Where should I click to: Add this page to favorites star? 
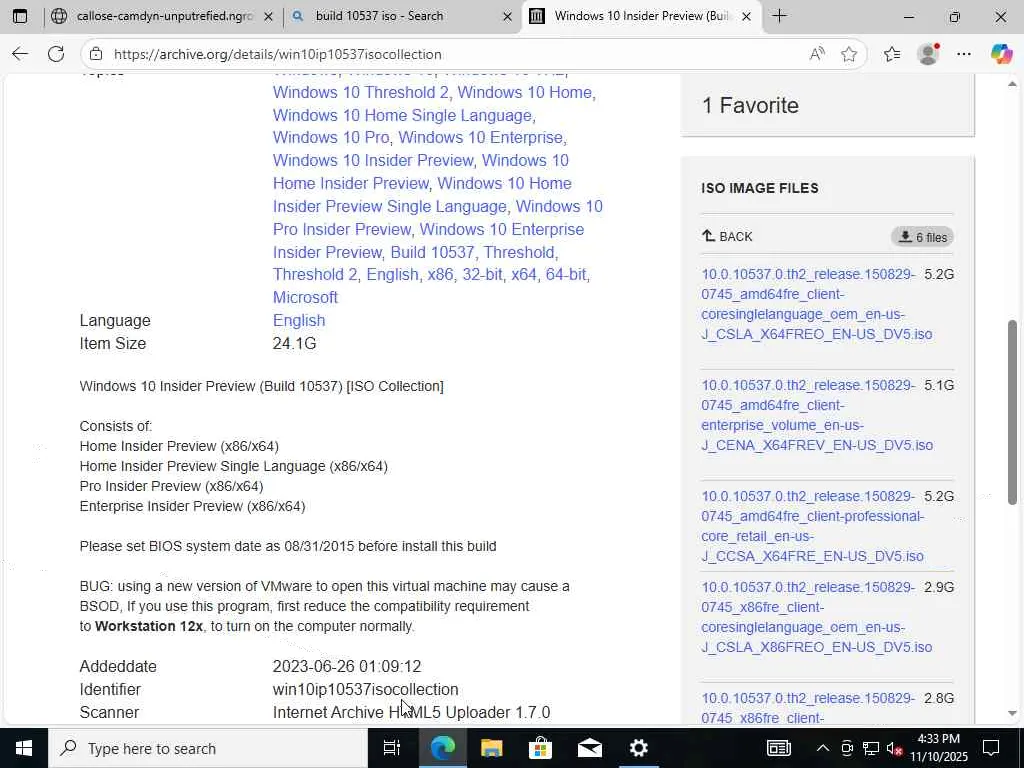pos(848,54)
